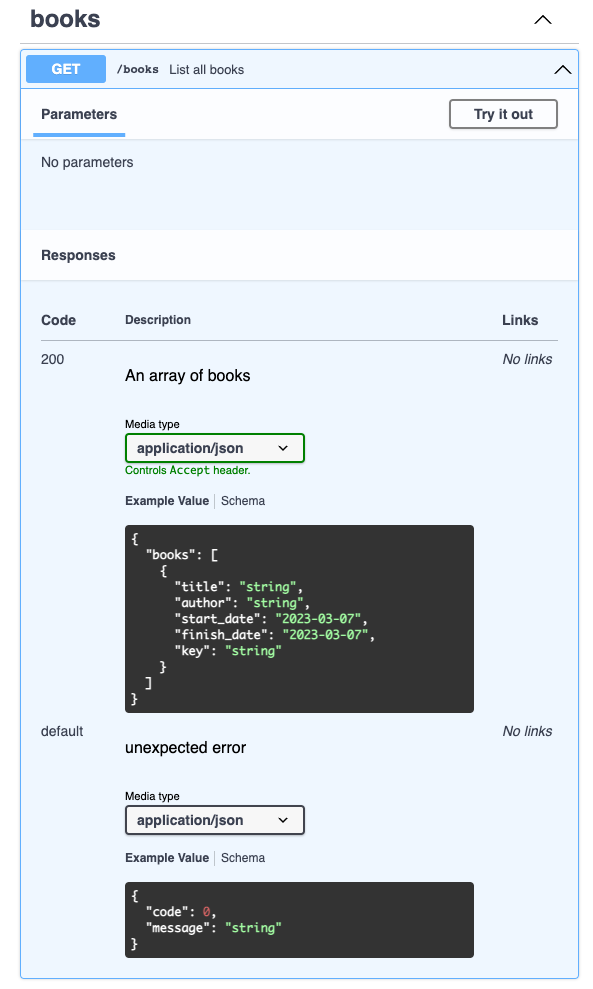Collapse the GET /books operation chevron
This screenshot has height=989, width=593.
point(563,69)
